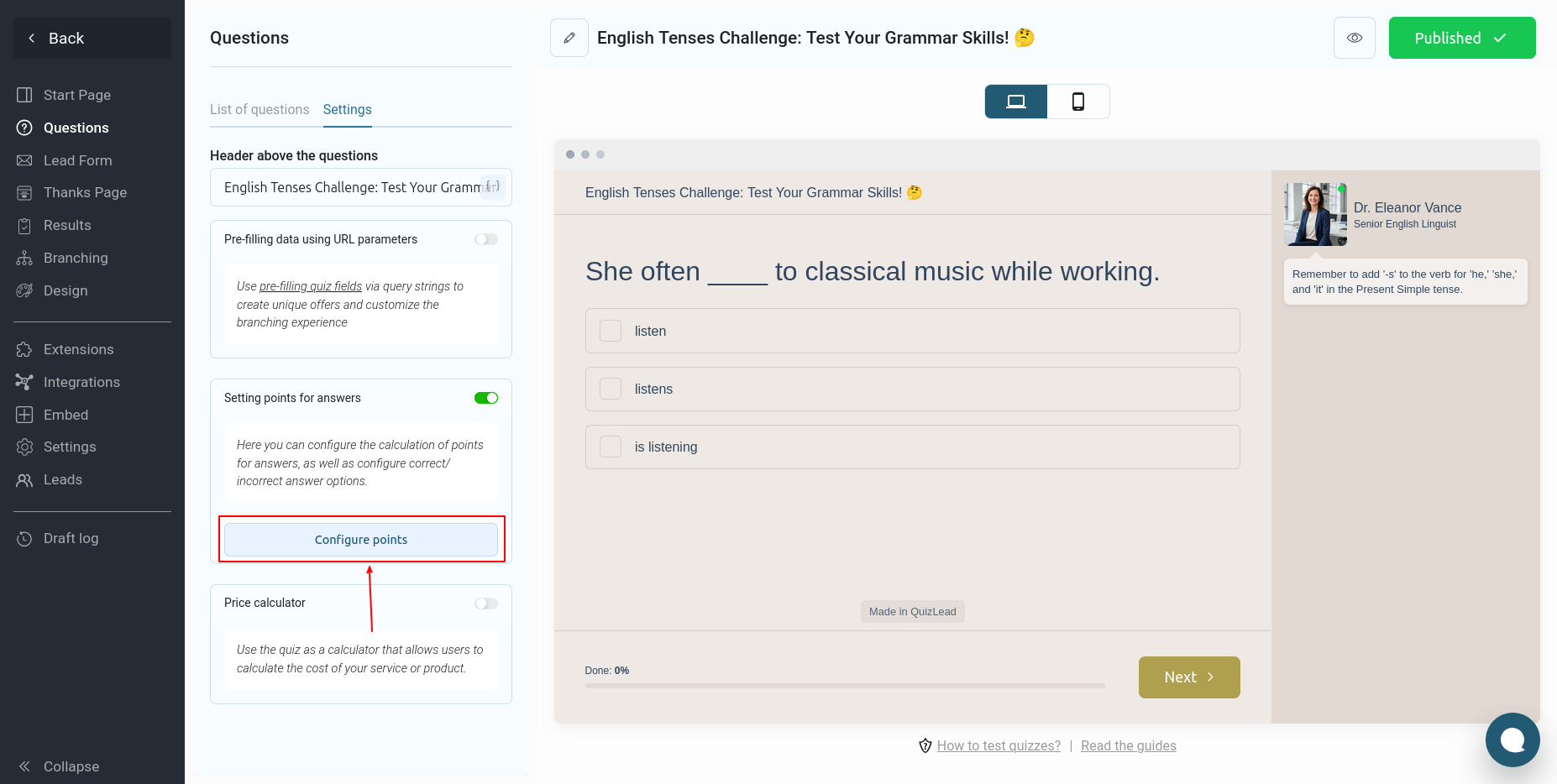Click the Configure points button

coord(361,540)
